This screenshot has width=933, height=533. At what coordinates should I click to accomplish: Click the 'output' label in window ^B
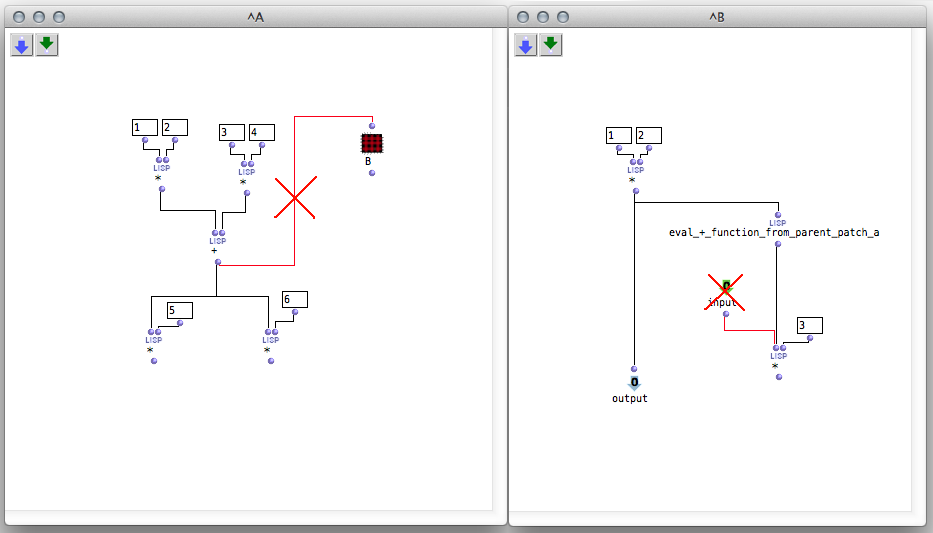tap(630, 399)
